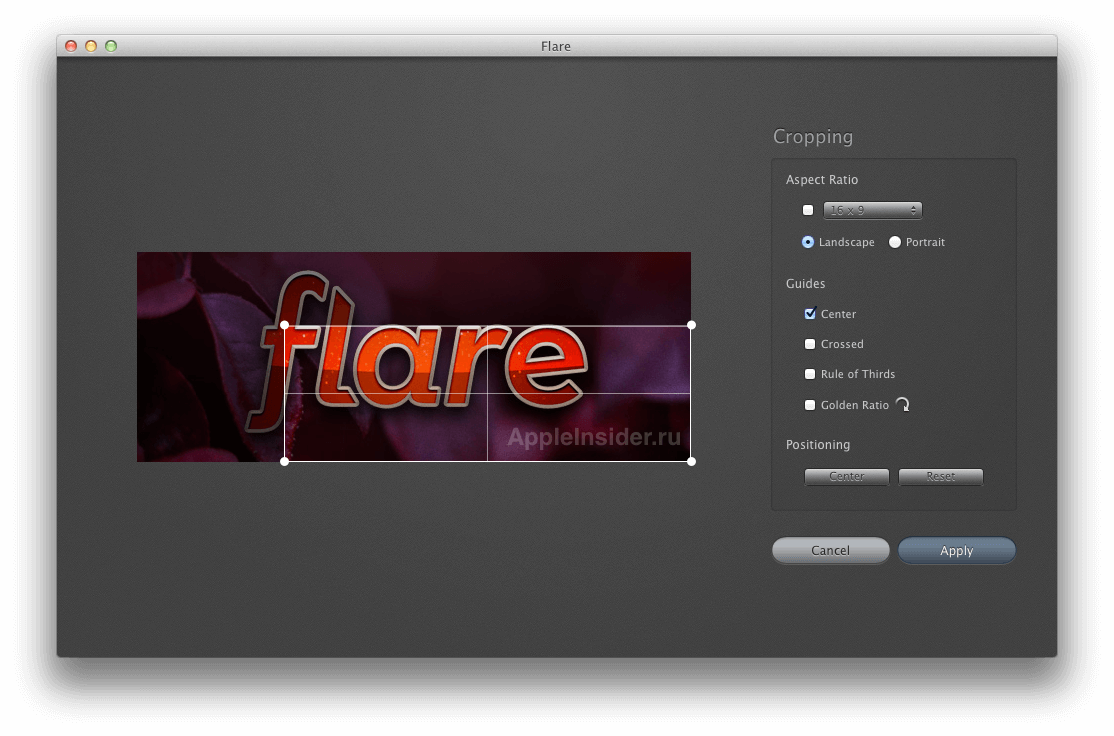This screenshot has height=736, width=1114.
Task: Select Landscape orientation
Action: pos(807,242)
